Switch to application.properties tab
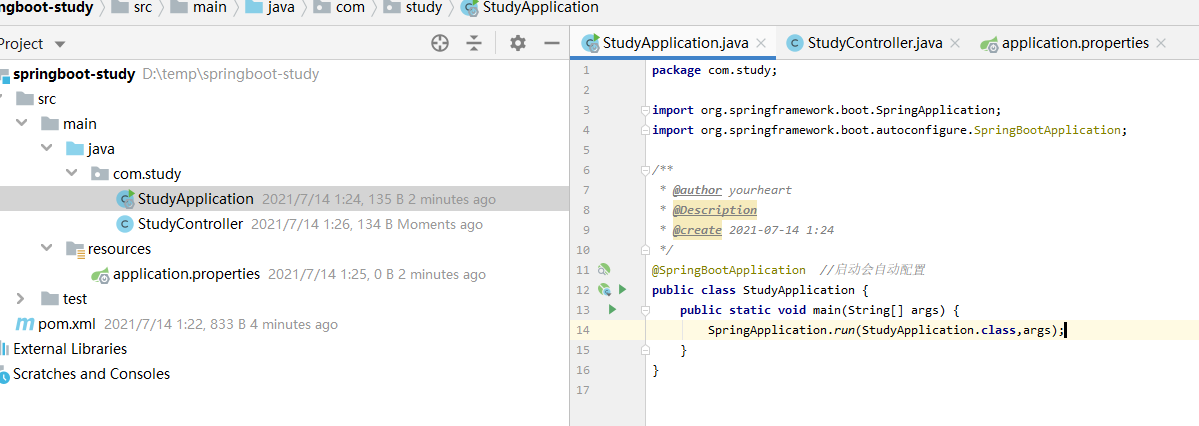 pyautogui.click(x=1074, y=43)
